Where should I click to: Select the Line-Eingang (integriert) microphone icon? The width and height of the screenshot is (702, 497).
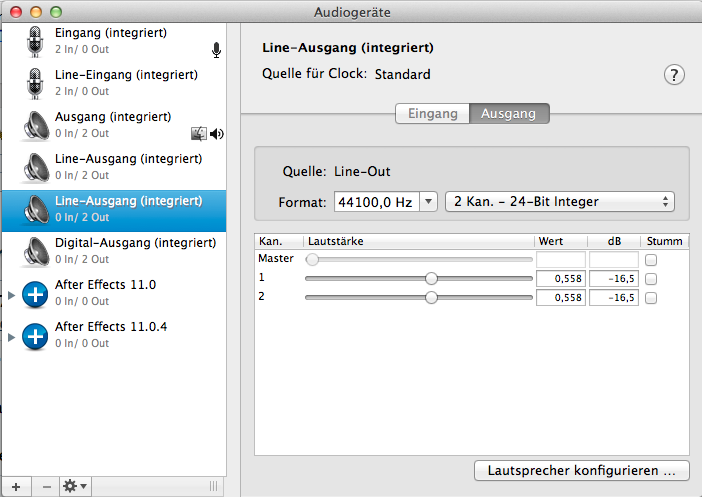pyautogui.click(x=36, y=83)
